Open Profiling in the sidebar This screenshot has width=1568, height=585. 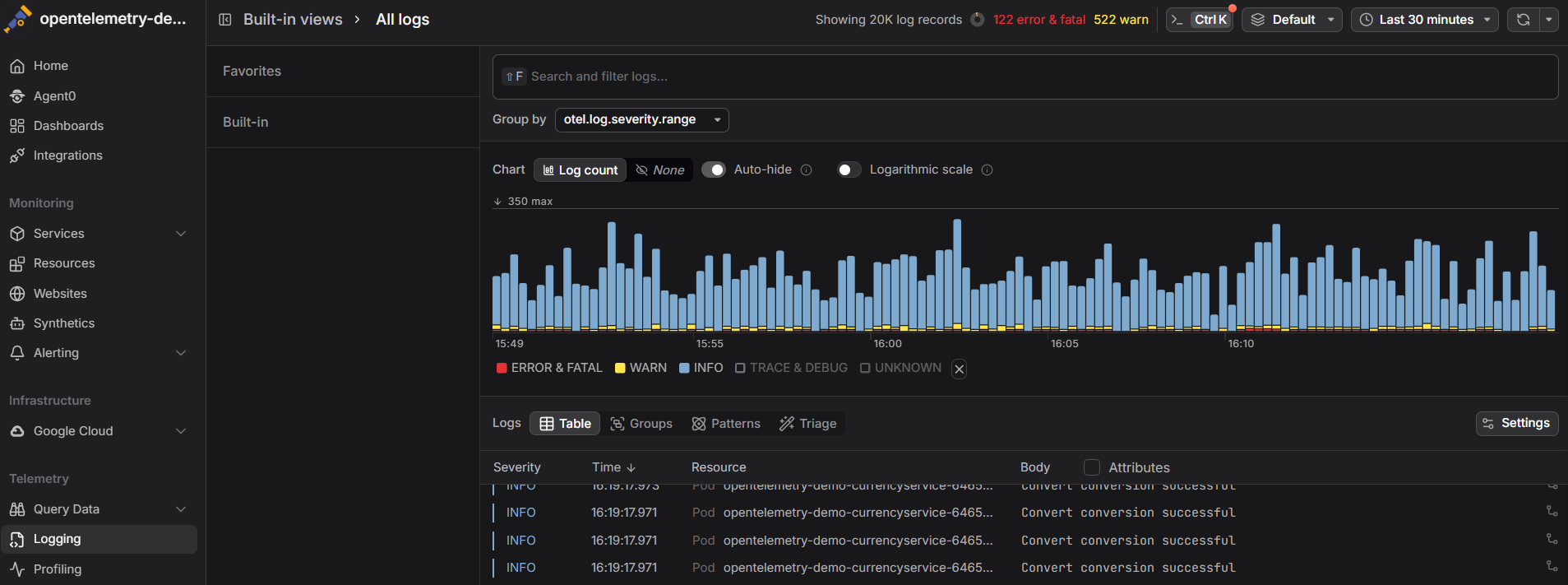[x=58, y=569]
